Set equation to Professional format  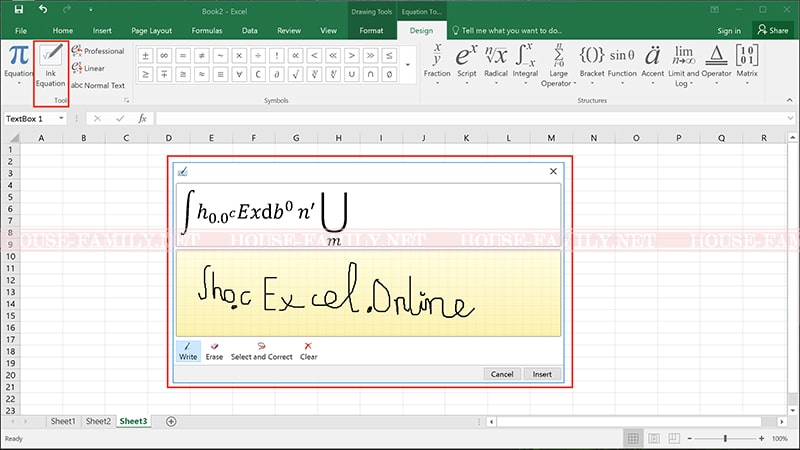[x=98, y=51]
